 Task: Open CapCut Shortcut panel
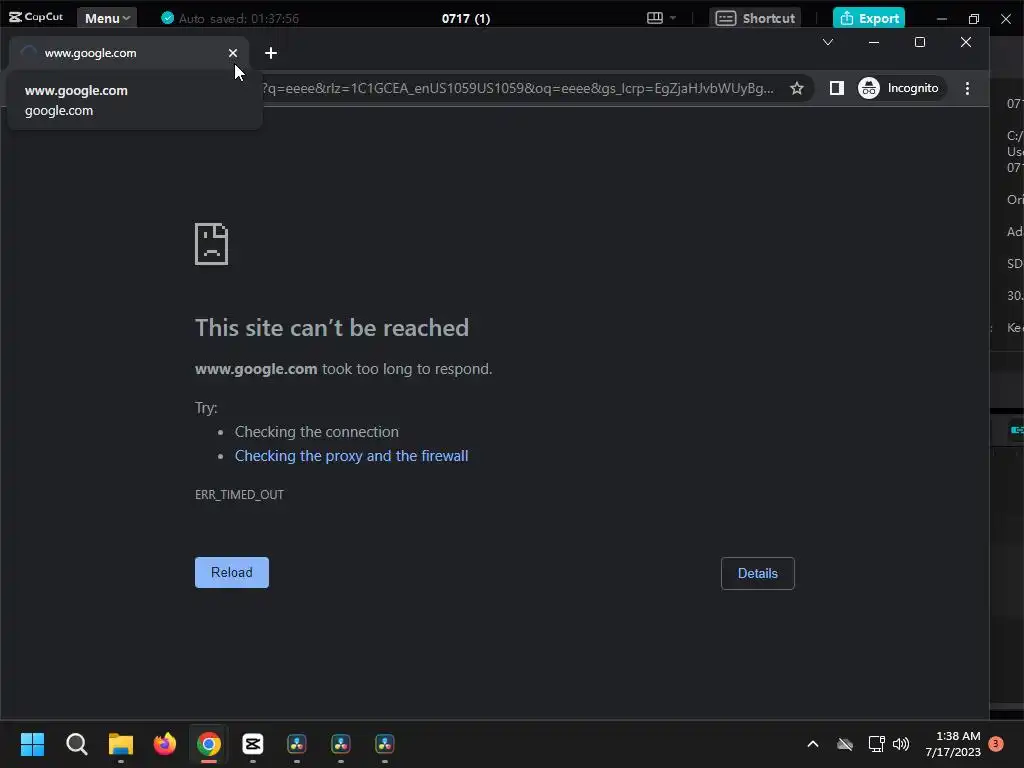[x=755, y=18]
